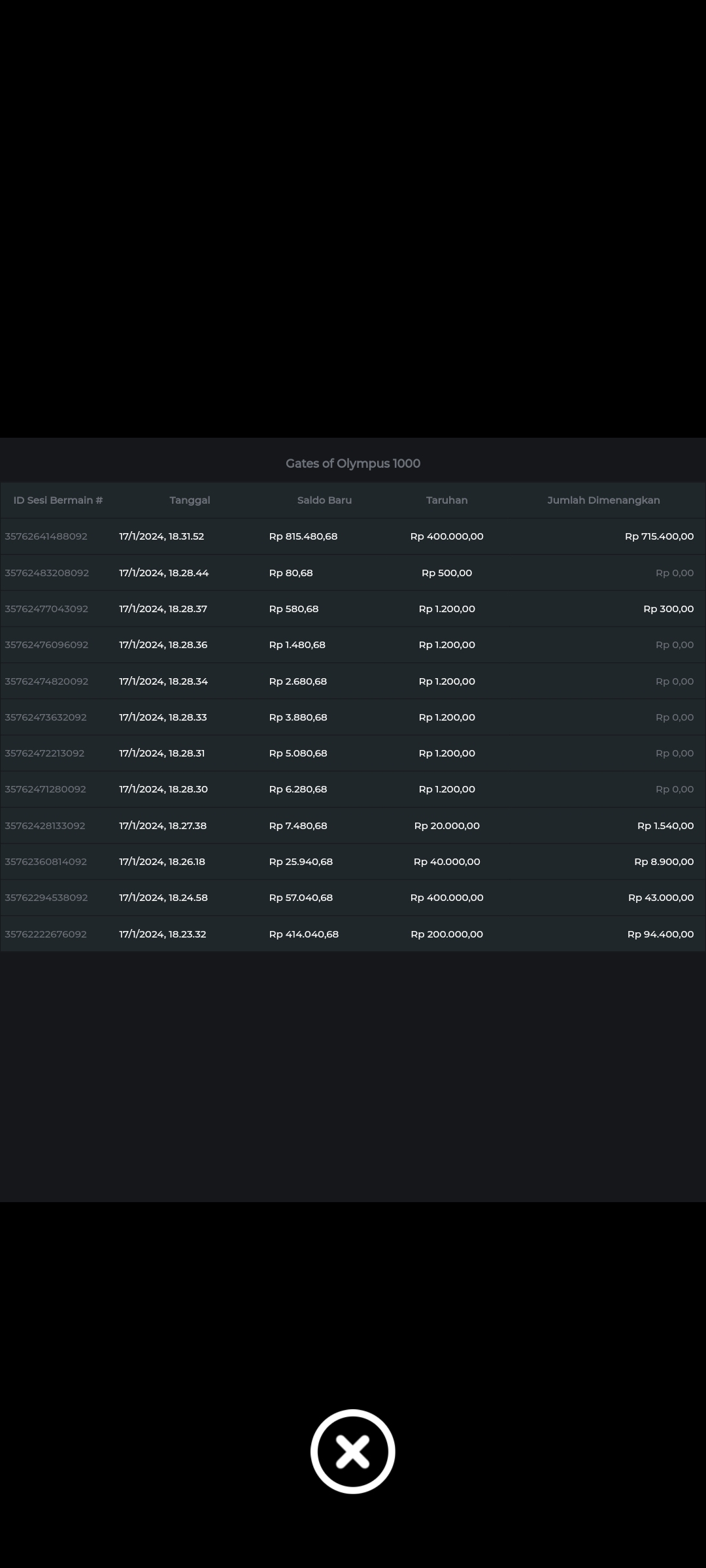
Task: Open session ID 35762641488092
Action: pyautogui.click(x=46, y=536)
